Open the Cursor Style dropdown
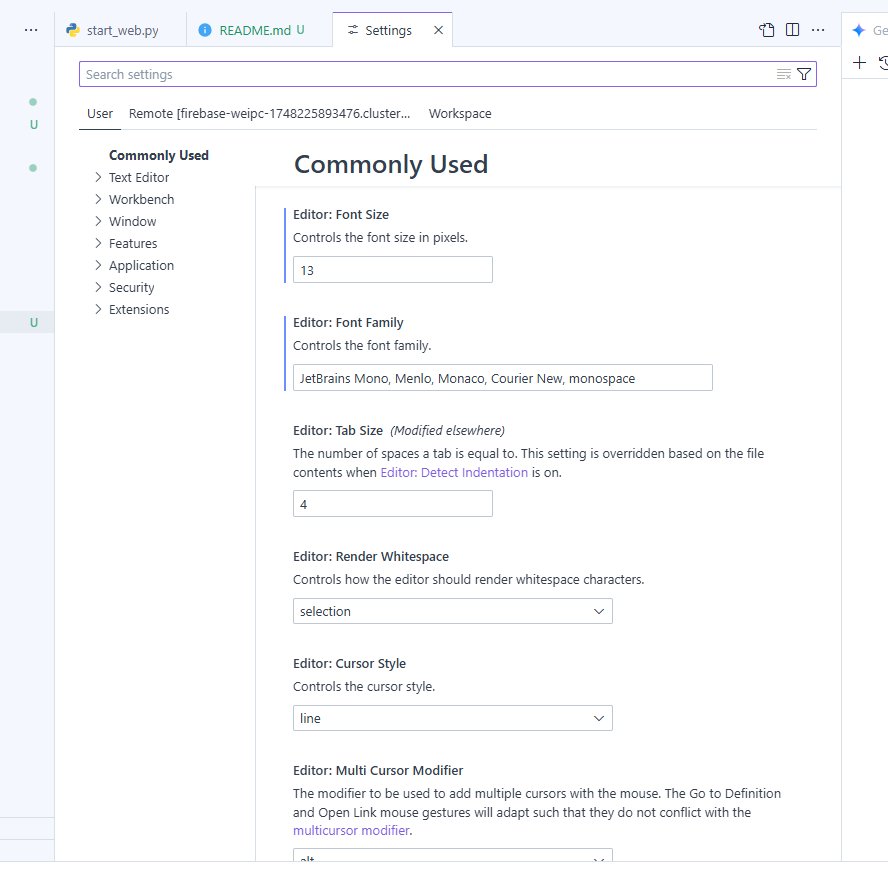The width and height of the screenshot is (888, 870). pos(452,718)
